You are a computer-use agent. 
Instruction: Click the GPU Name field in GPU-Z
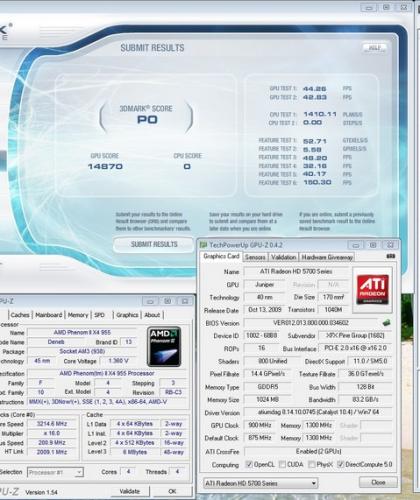point(296,271)
